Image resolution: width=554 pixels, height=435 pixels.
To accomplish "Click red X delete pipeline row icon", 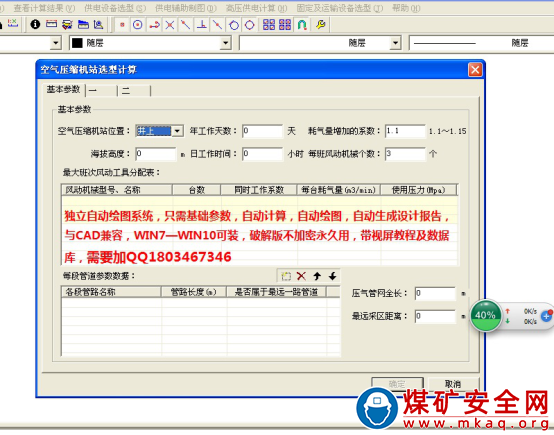I will (301, 276).
